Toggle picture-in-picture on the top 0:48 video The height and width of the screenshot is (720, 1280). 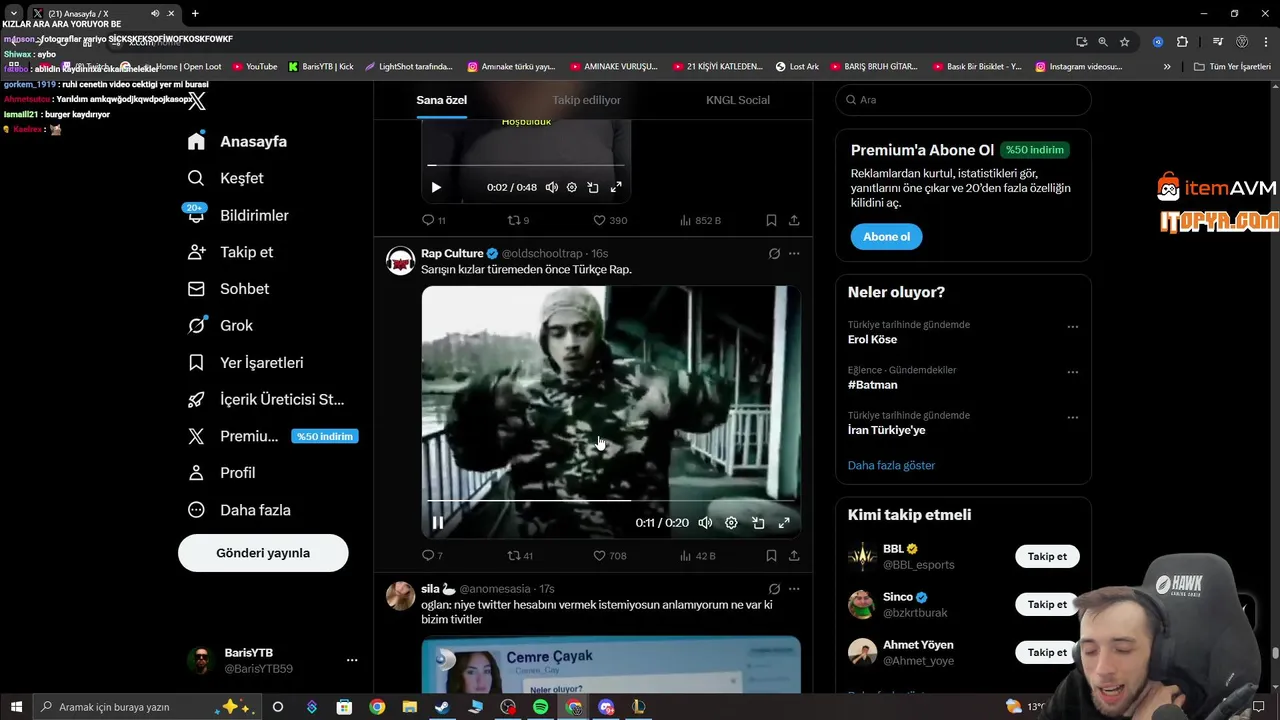click(x=593, y=187)
